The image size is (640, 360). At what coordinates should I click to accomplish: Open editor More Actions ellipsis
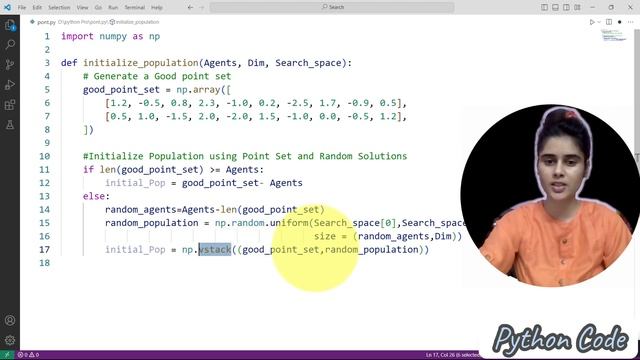coord(631,22)
